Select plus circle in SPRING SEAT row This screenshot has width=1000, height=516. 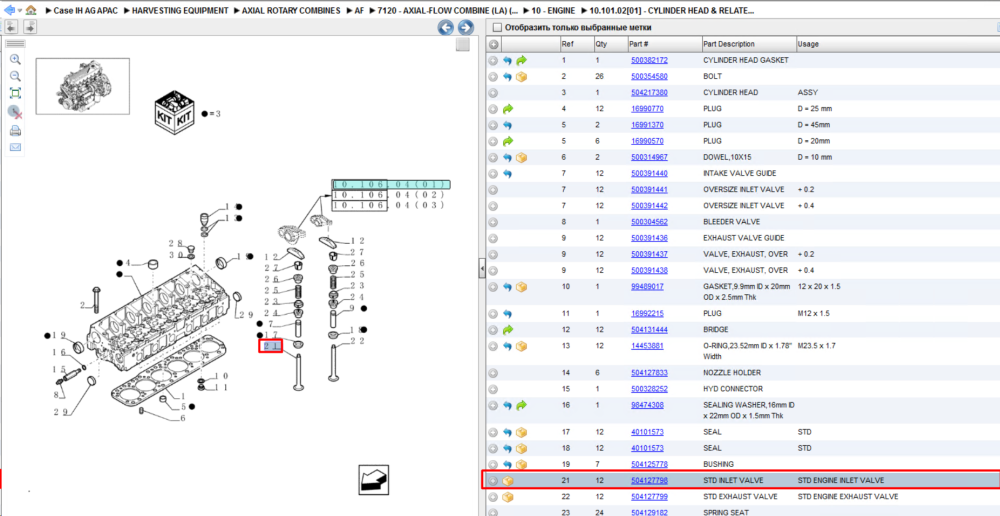pyautogui.click(x=493, y=512)
